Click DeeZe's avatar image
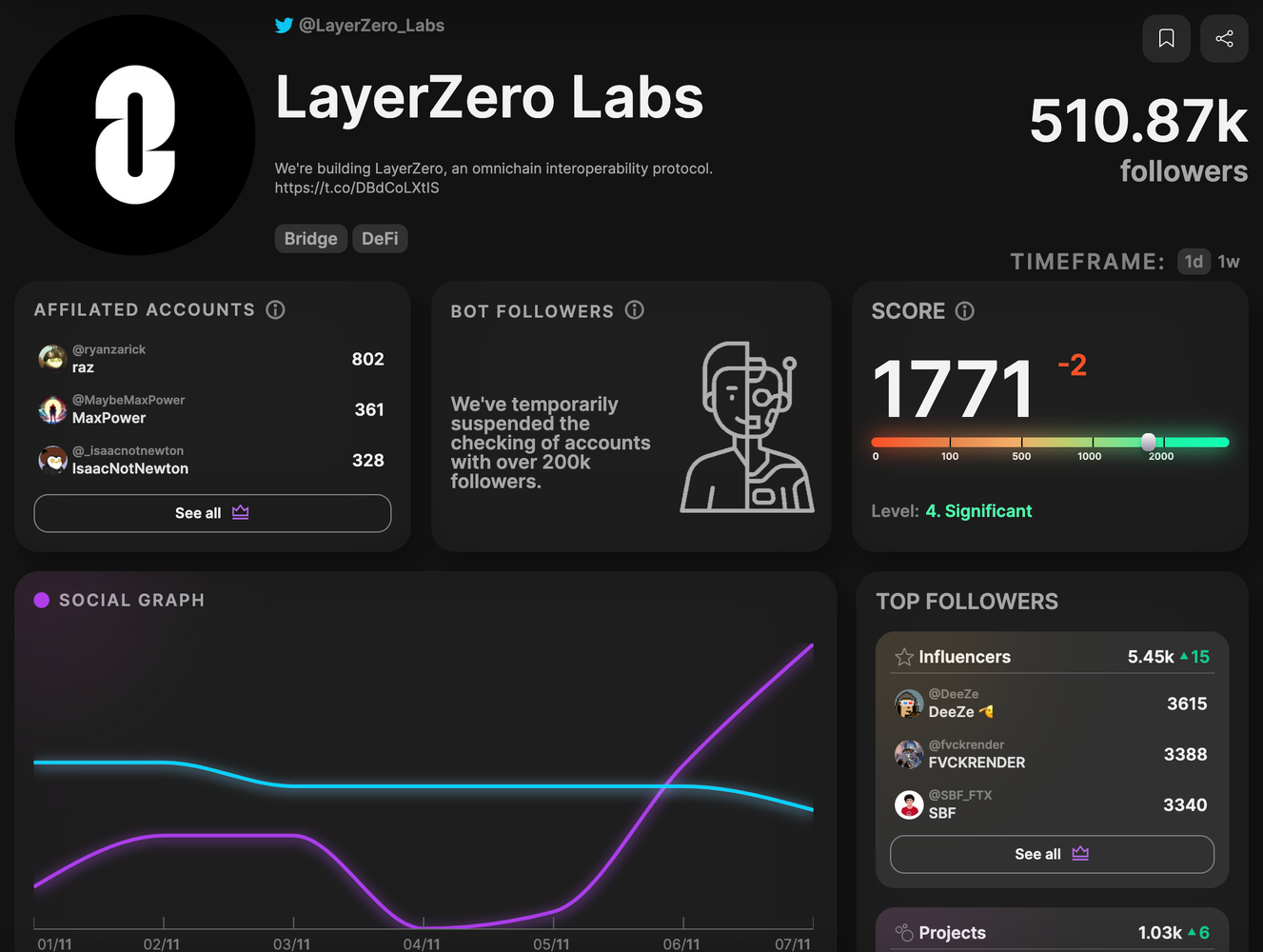 (x=909, y=704)
